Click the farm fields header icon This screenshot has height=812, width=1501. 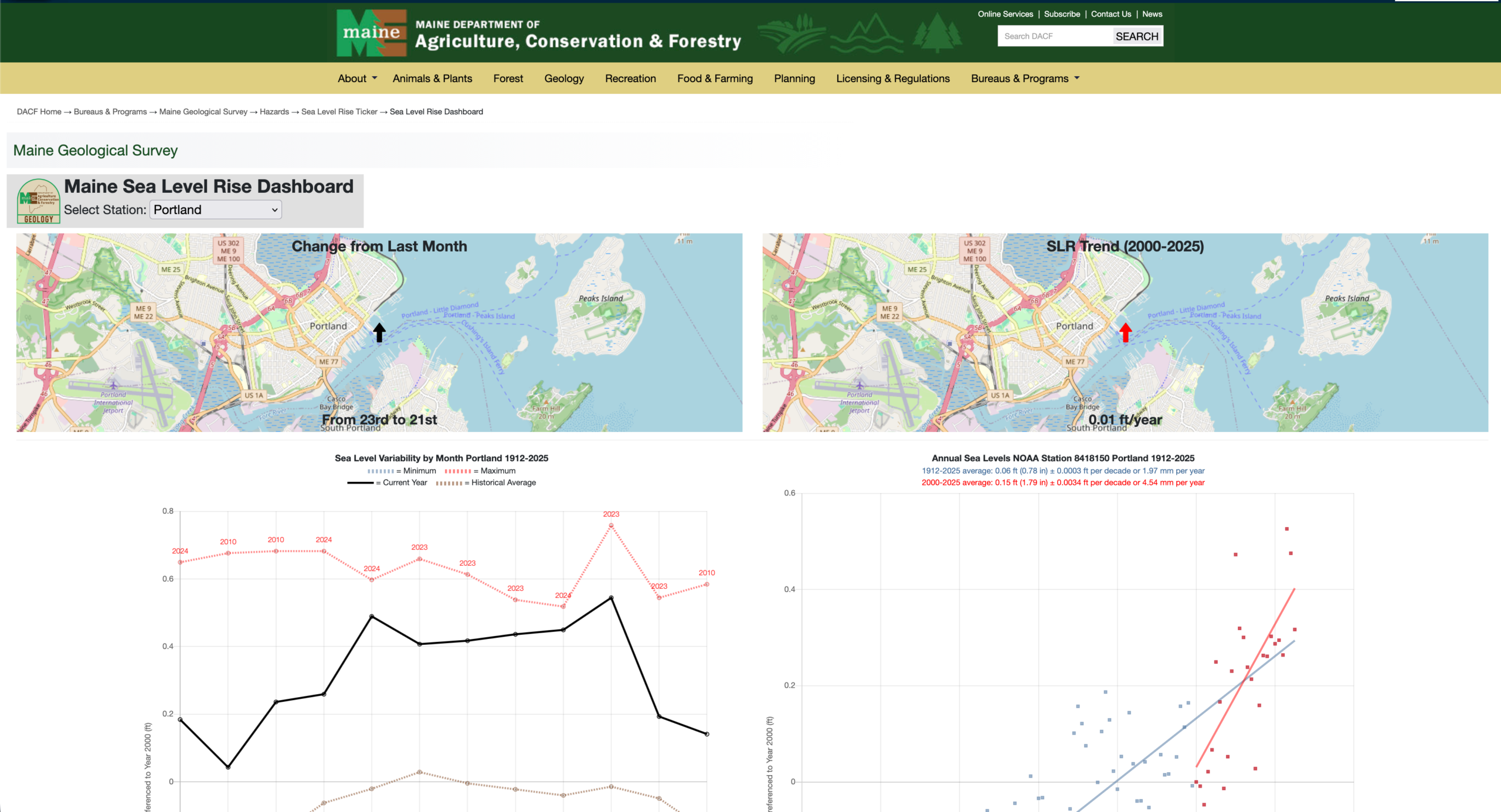point(792,33)
